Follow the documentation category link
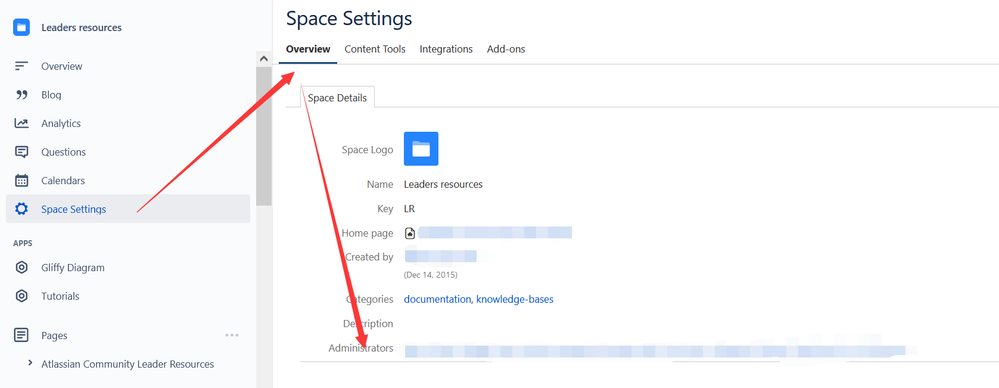 tap(438, 299)
